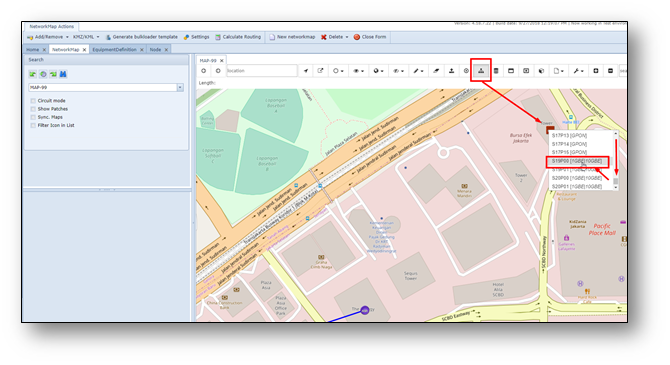Switch to the EquipmentDefinition tab
The height and width of the screenshot is (365, 670).
pos(114,50)
